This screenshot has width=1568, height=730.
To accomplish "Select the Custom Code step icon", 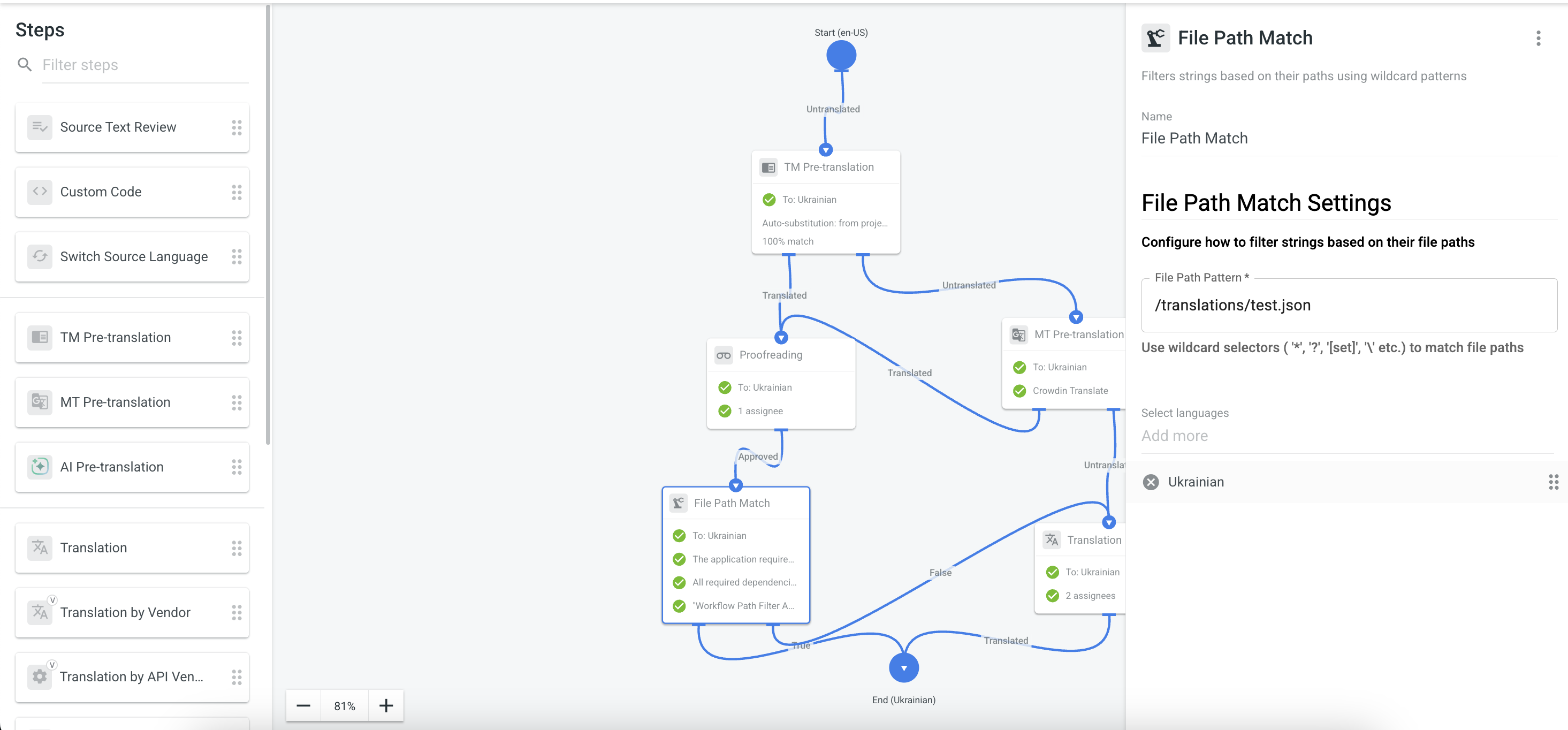I will pyautogui.click(x=40, y=192).
